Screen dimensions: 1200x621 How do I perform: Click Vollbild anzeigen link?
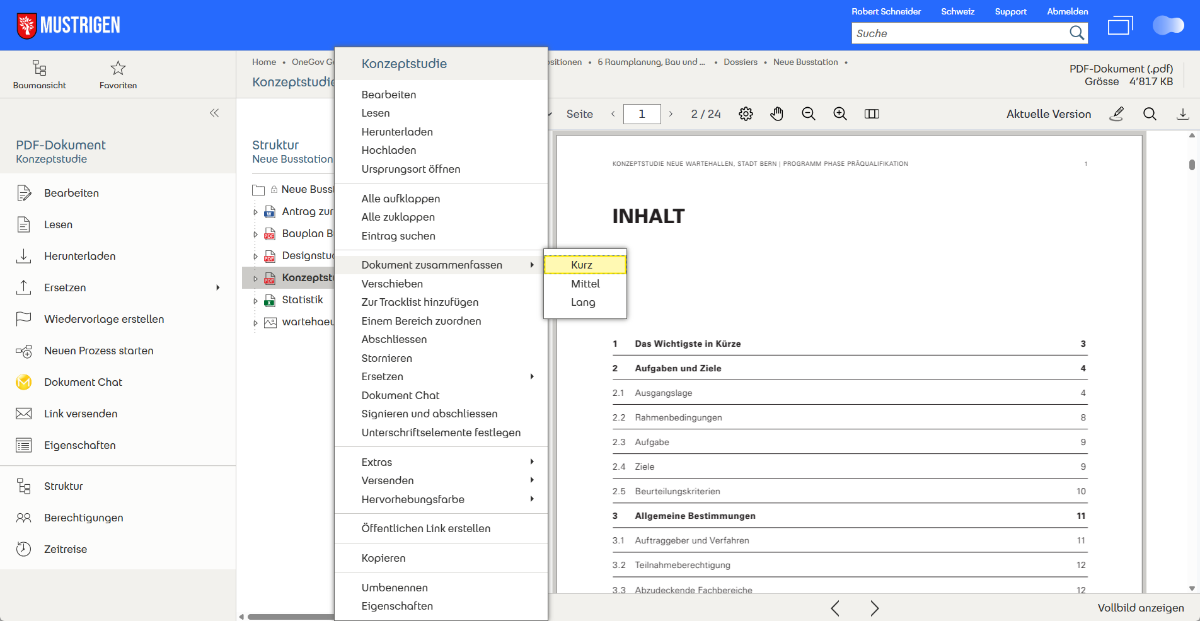(x=1140, y=608)
